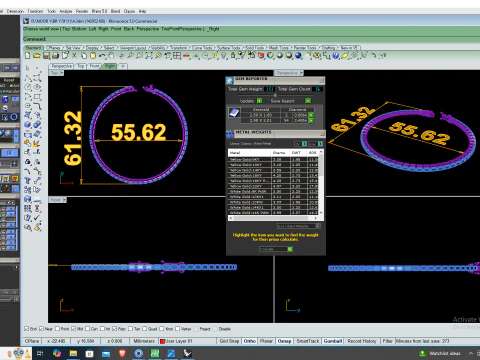Image resolution: width=480 pixels, height=360 pixels.
Task: Open File Explorer from taskbar
Action: [x=73, y=353]
